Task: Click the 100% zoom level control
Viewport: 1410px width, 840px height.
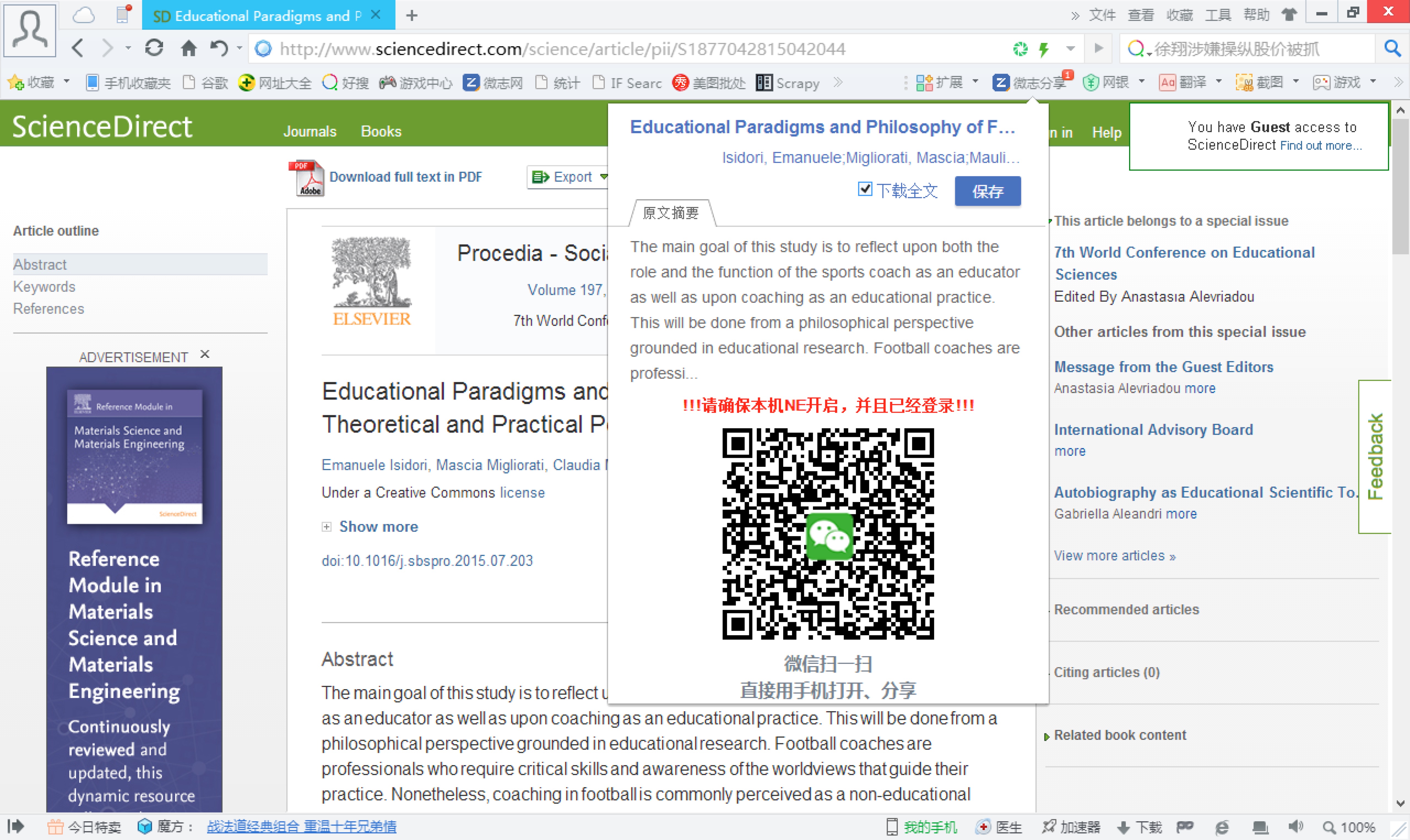Action: click(x=1350, y=827)
